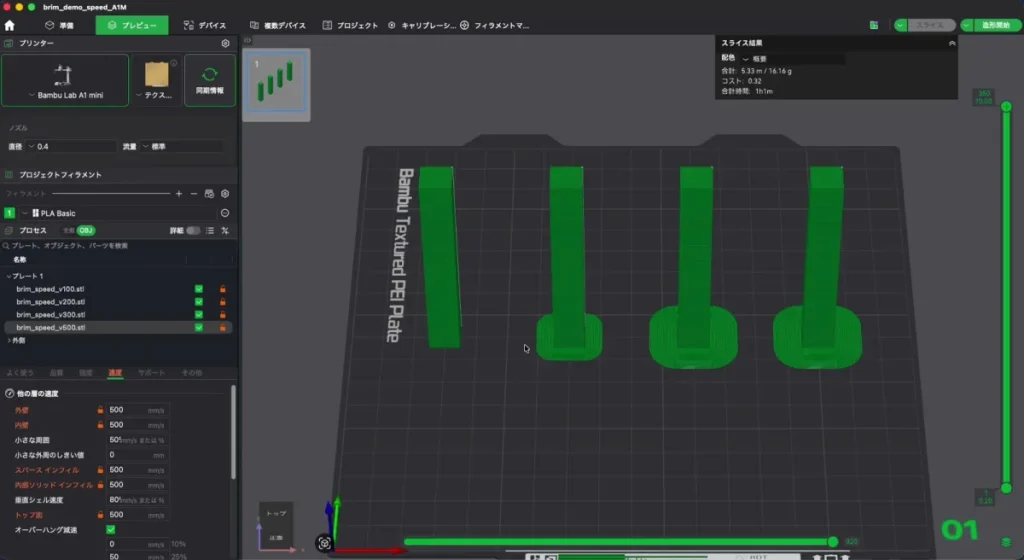The image size is (1024, 560).
Task: Click the 同期情報 sync icon button
Action: (x=210, y=80)
